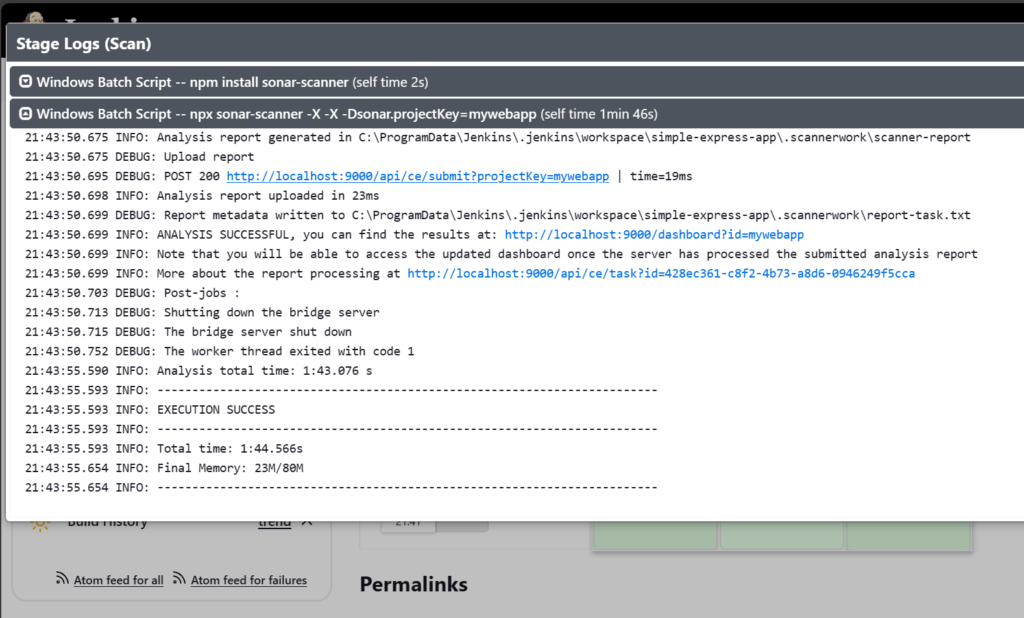Click the Atom feed for all link
The image size is (1024, 618).
click(x=118, y=580)
